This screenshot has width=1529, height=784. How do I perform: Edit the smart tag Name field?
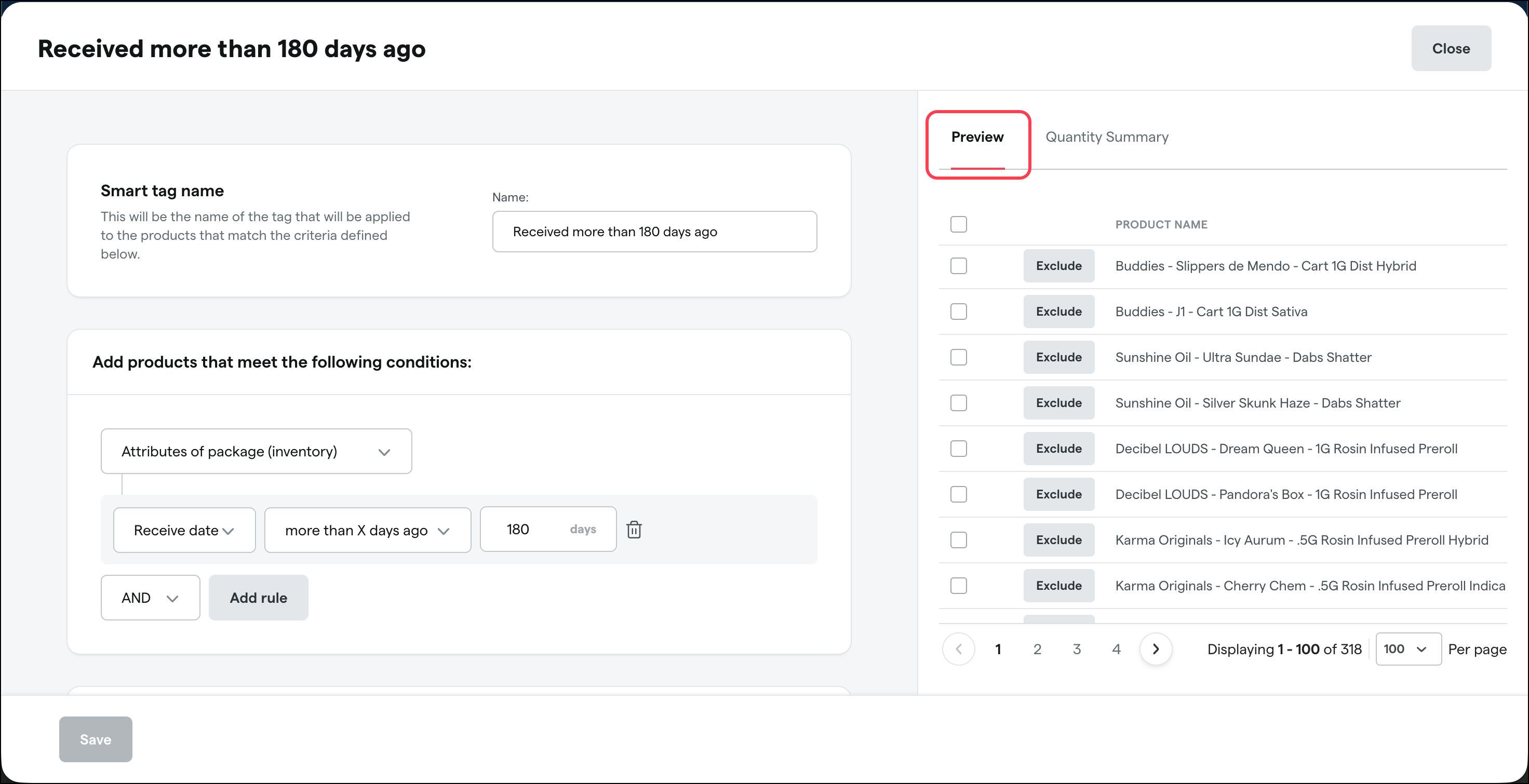tap(654, 232)
